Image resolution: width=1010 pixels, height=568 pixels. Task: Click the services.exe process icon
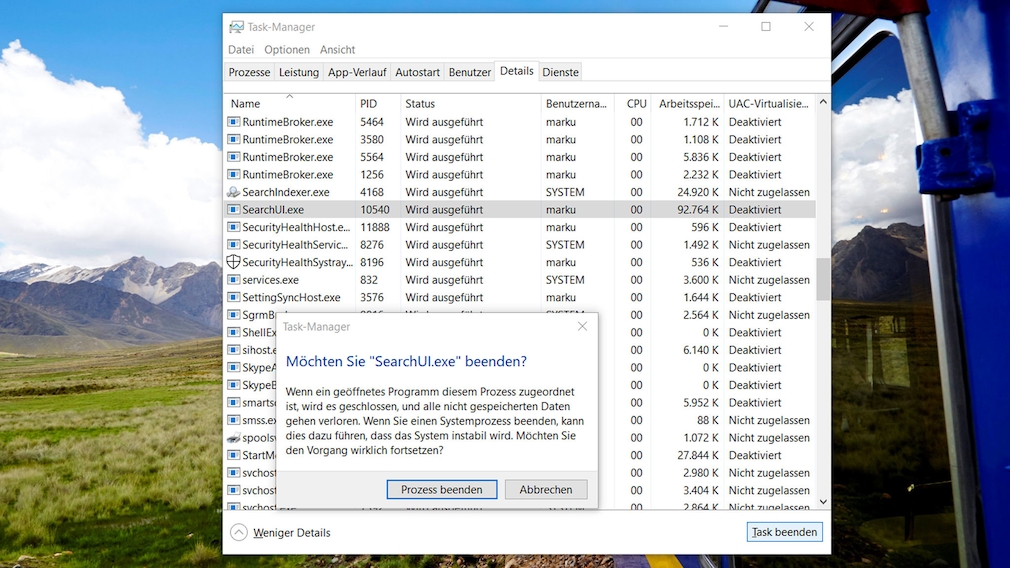pyautogui.click(x=233, y=280)
